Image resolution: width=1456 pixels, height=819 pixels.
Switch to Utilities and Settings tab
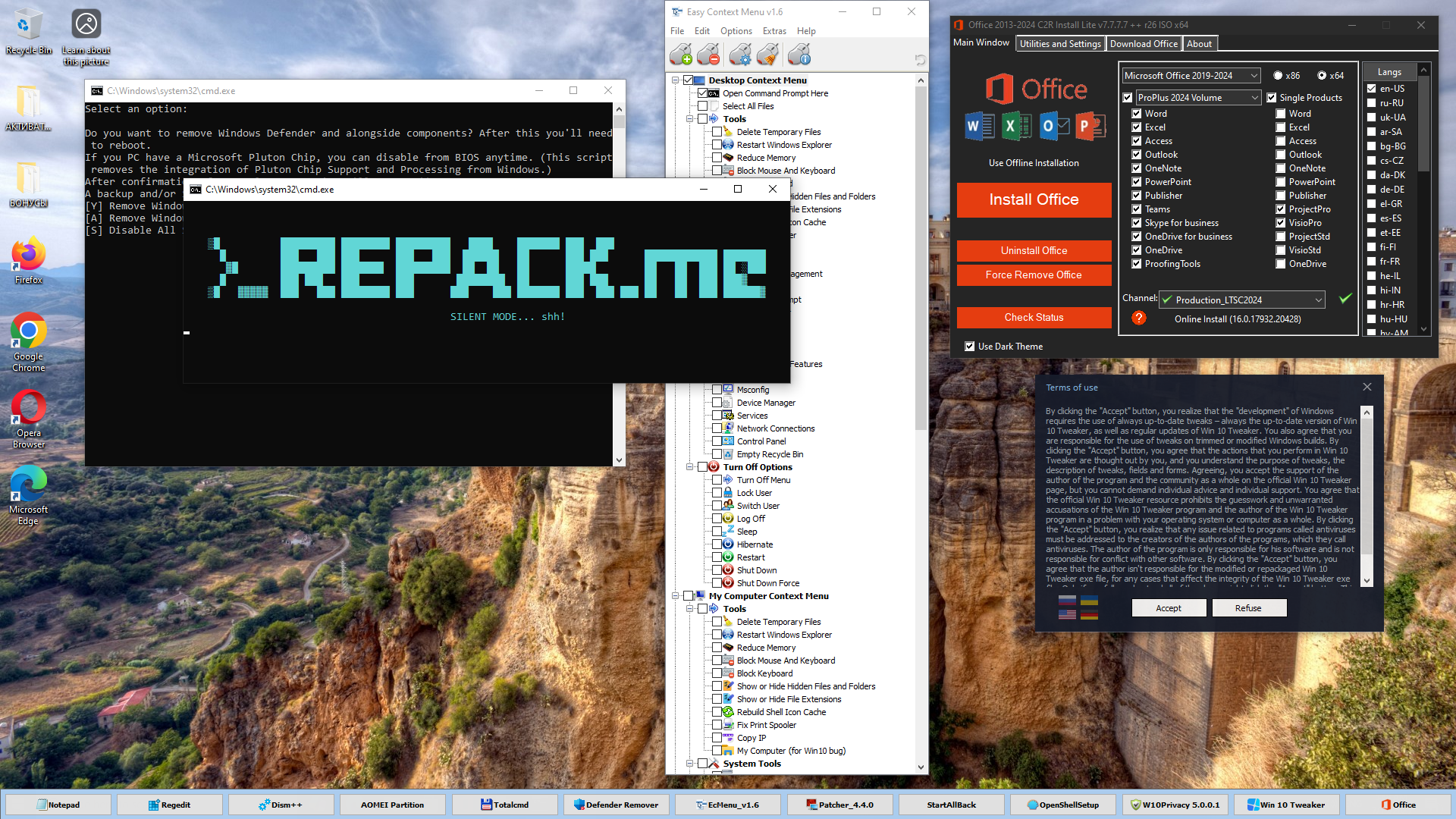tap(1059, 44)
